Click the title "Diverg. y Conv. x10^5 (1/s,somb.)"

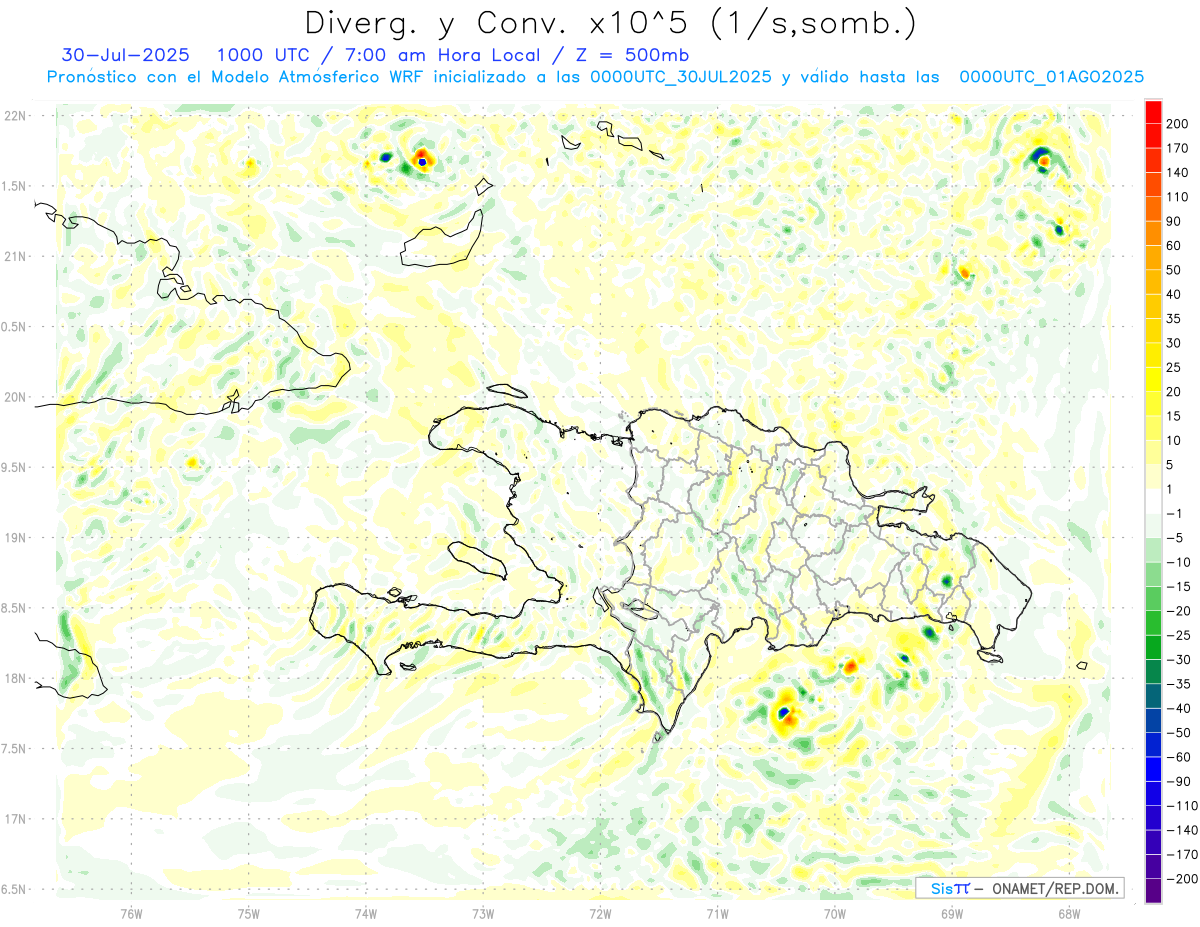click(610, 22)
